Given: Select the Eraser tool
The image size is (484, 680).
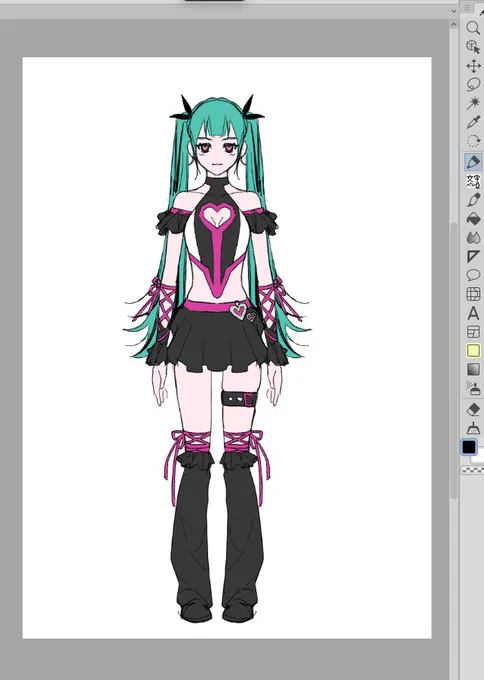Looking at the screenshot, I should pos(473,409).
